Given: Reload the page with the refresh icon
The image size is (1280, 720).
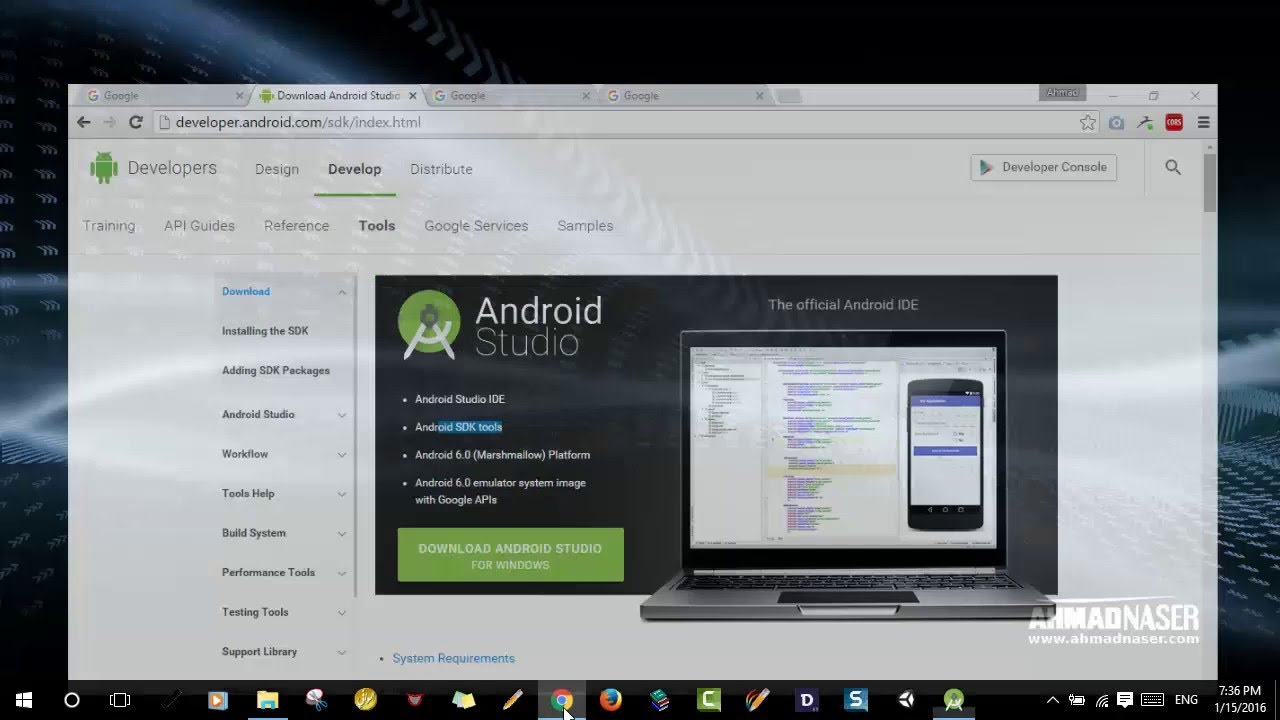Looking at the screenshot, I should 136,122.
